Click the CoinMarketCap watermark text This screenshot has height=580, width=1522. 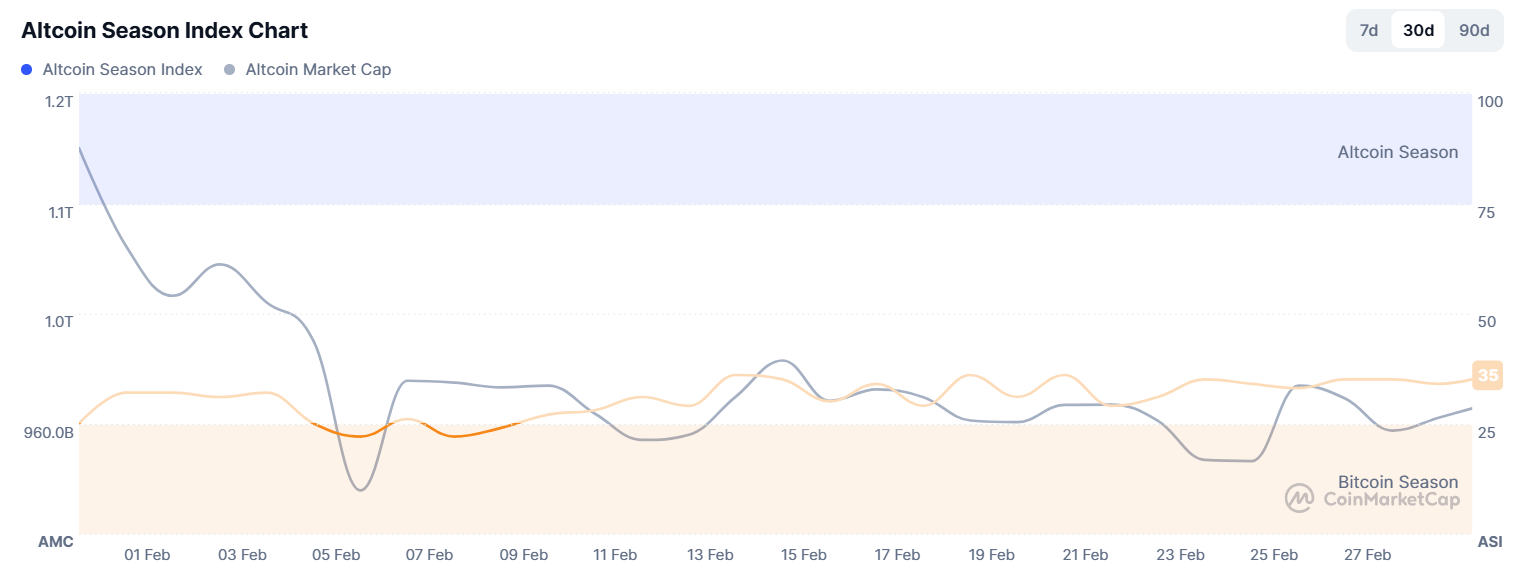tap(1390, 499)
